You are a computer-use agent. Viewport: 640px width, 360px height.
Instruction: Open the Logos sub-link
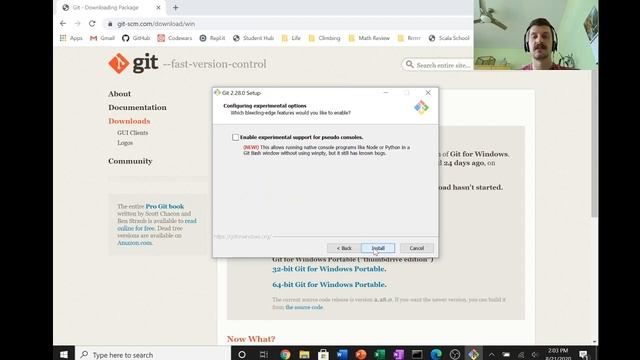[x=125, y=143]
